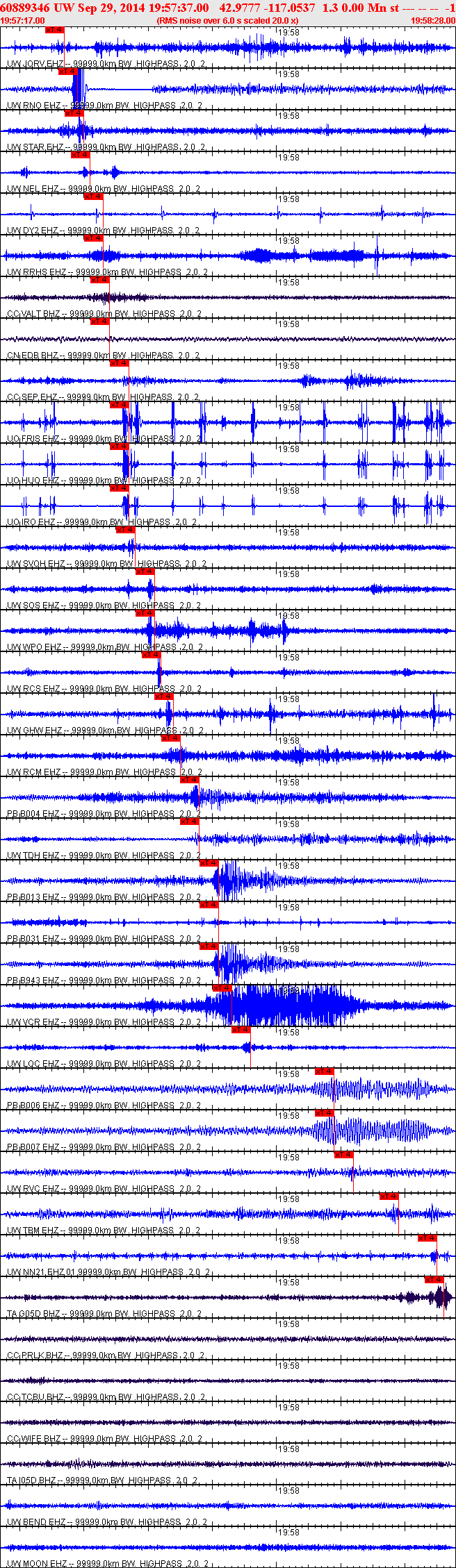Click the pick marker on the RRHS trace
This screenshot has width=456, height=1568.
(x=93, y=238)
